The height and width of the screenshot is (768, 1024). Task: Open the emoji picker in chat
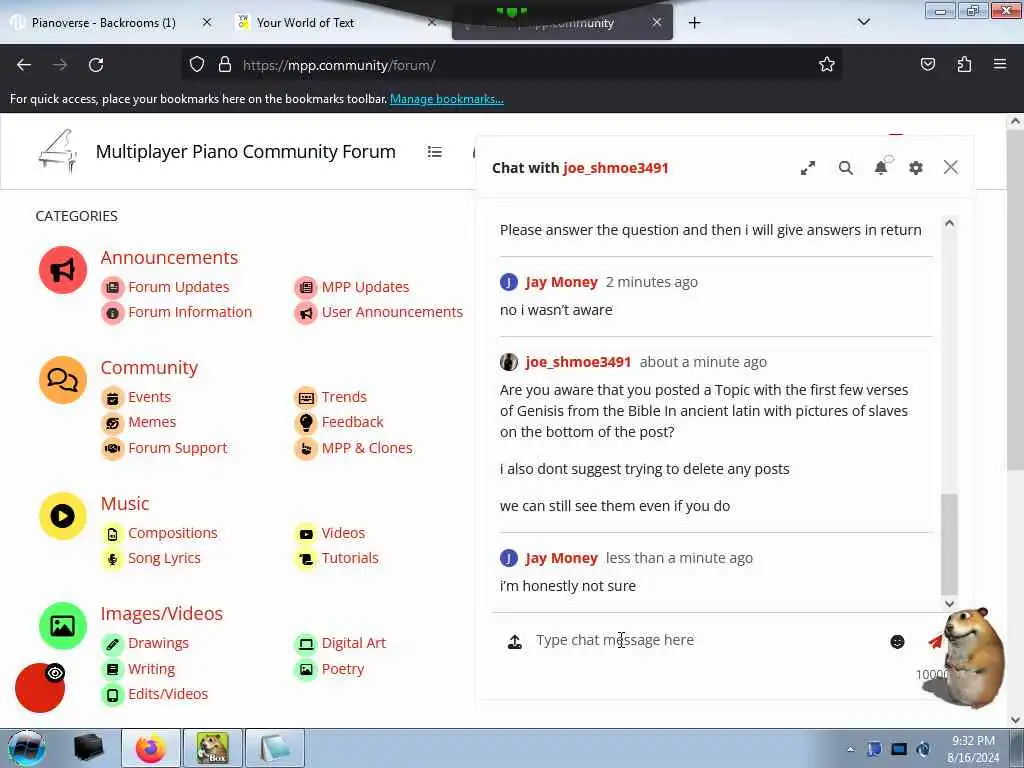[897, 641]
